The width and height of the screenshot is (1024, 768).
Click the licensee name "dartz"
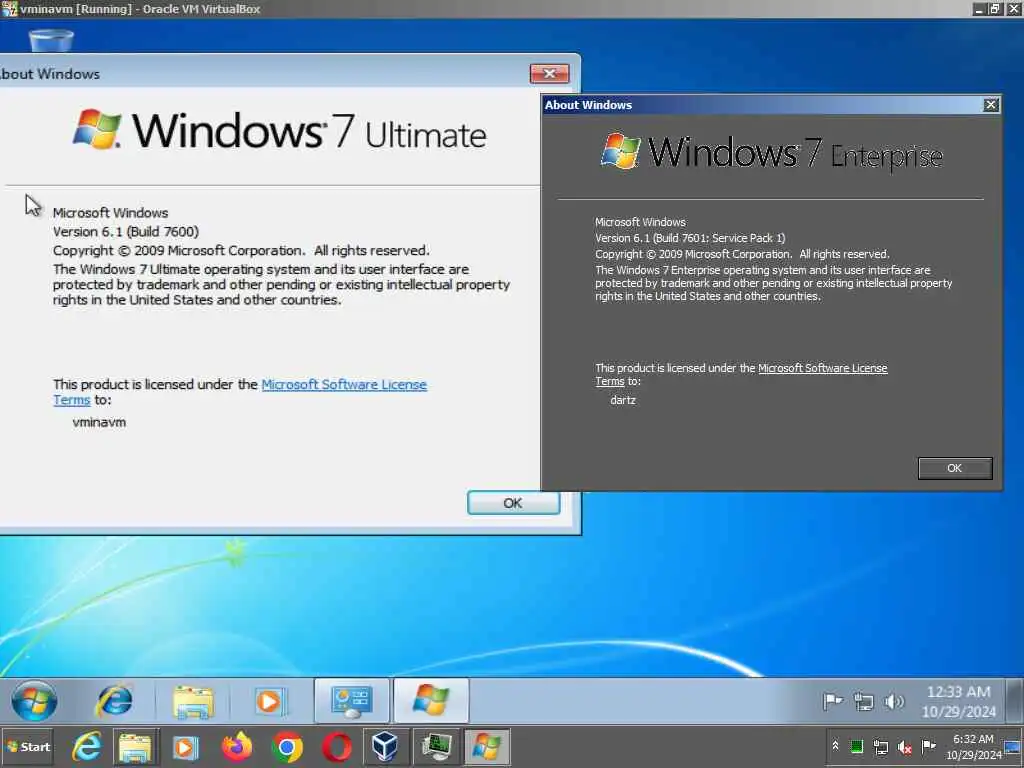click(622, 400)
